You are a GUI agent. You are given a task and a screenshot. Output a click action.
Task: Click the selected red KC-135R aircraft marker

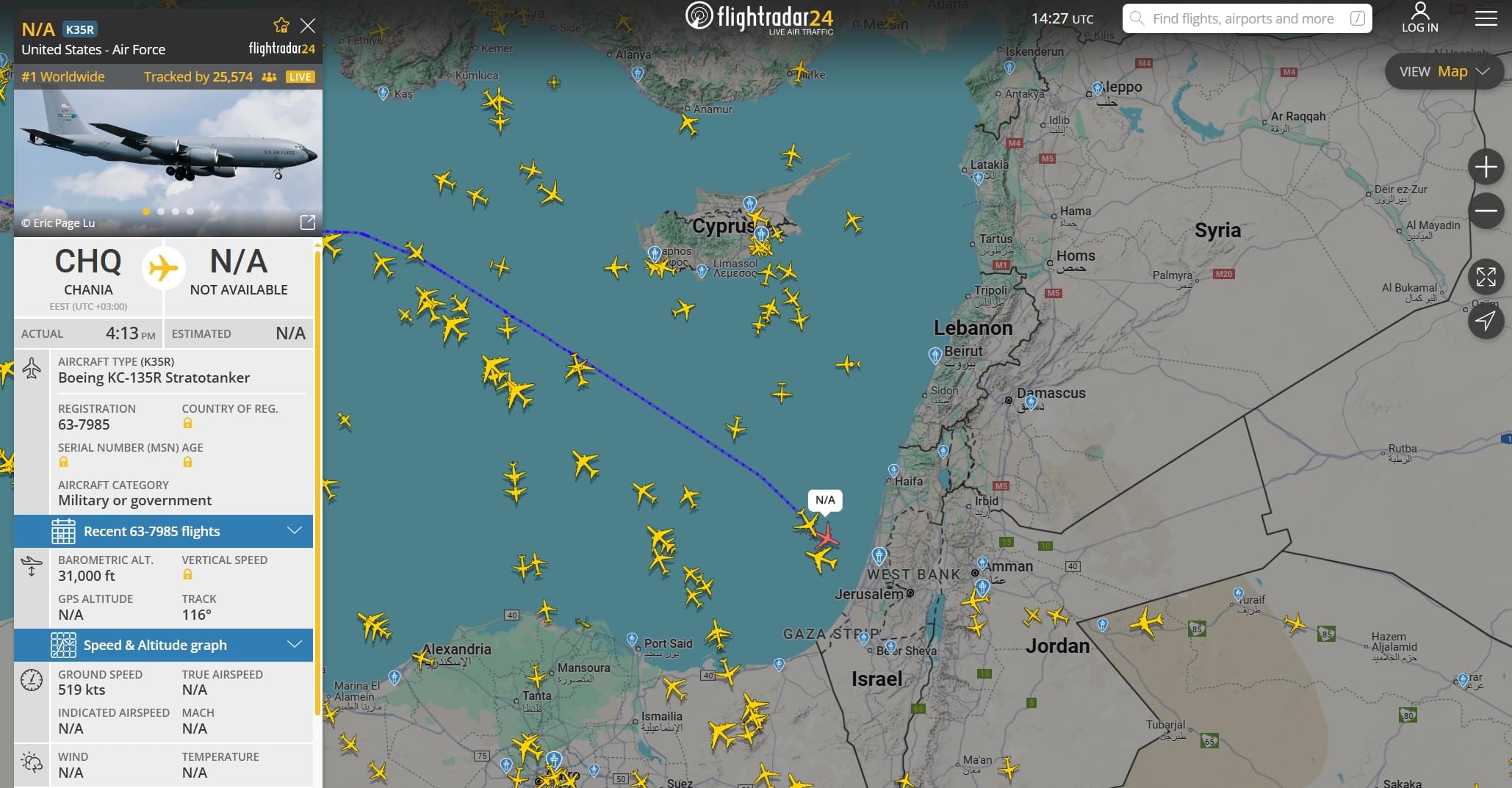click(x=827, y=536)
